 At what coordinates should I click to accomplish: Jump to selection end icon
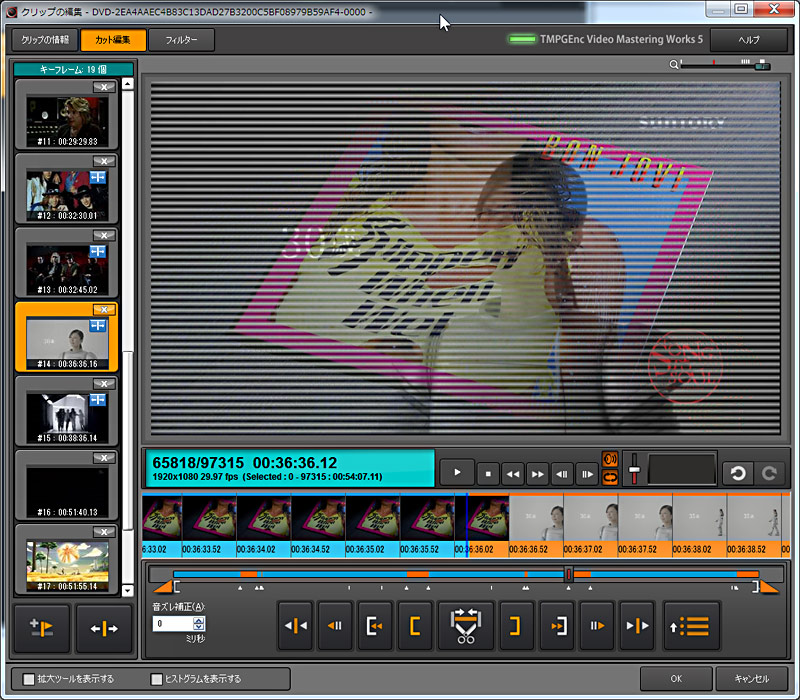click(x=557, y=626)
